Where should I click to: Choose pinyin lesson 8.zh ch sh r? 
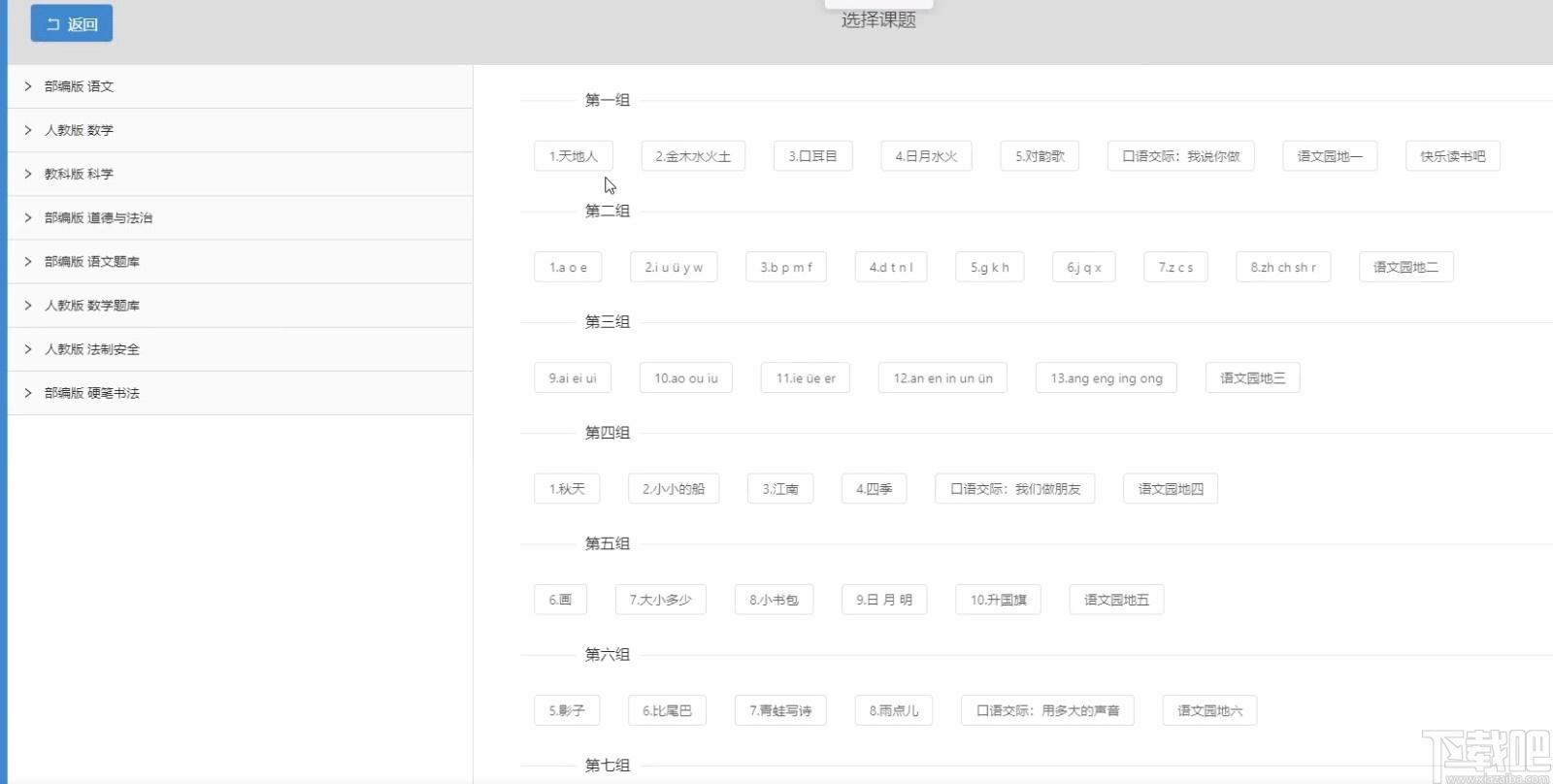pyautogui.click(x=1283, y=267)
